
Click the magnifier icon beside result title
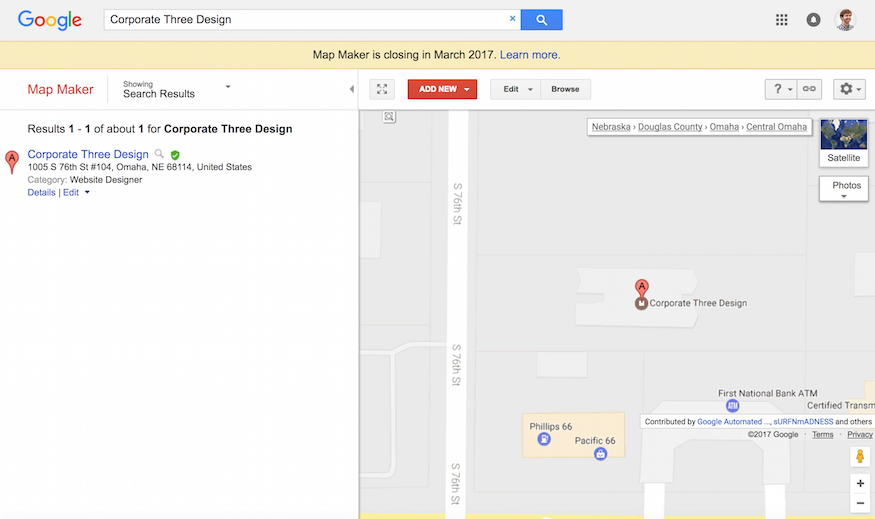coord(159,153)
